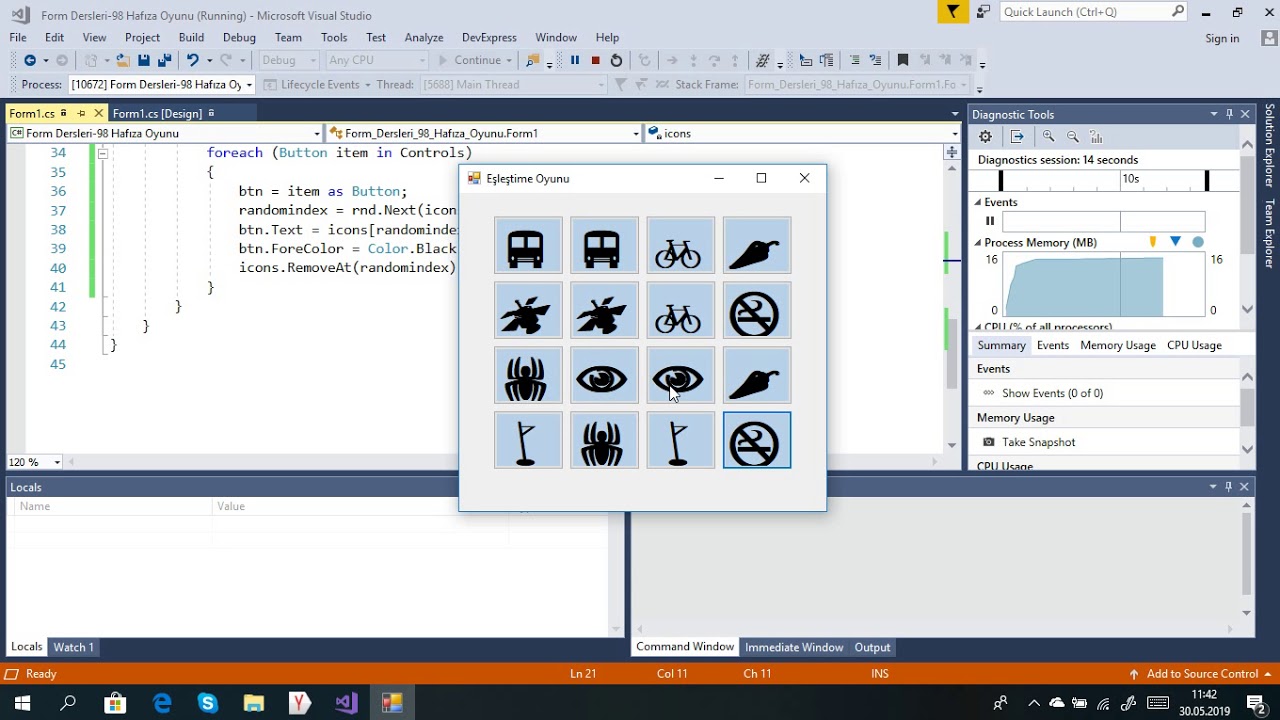This screenshot has width=1280, height=720.
Task: Open the tray language/people icon
Action: [999, 703]
